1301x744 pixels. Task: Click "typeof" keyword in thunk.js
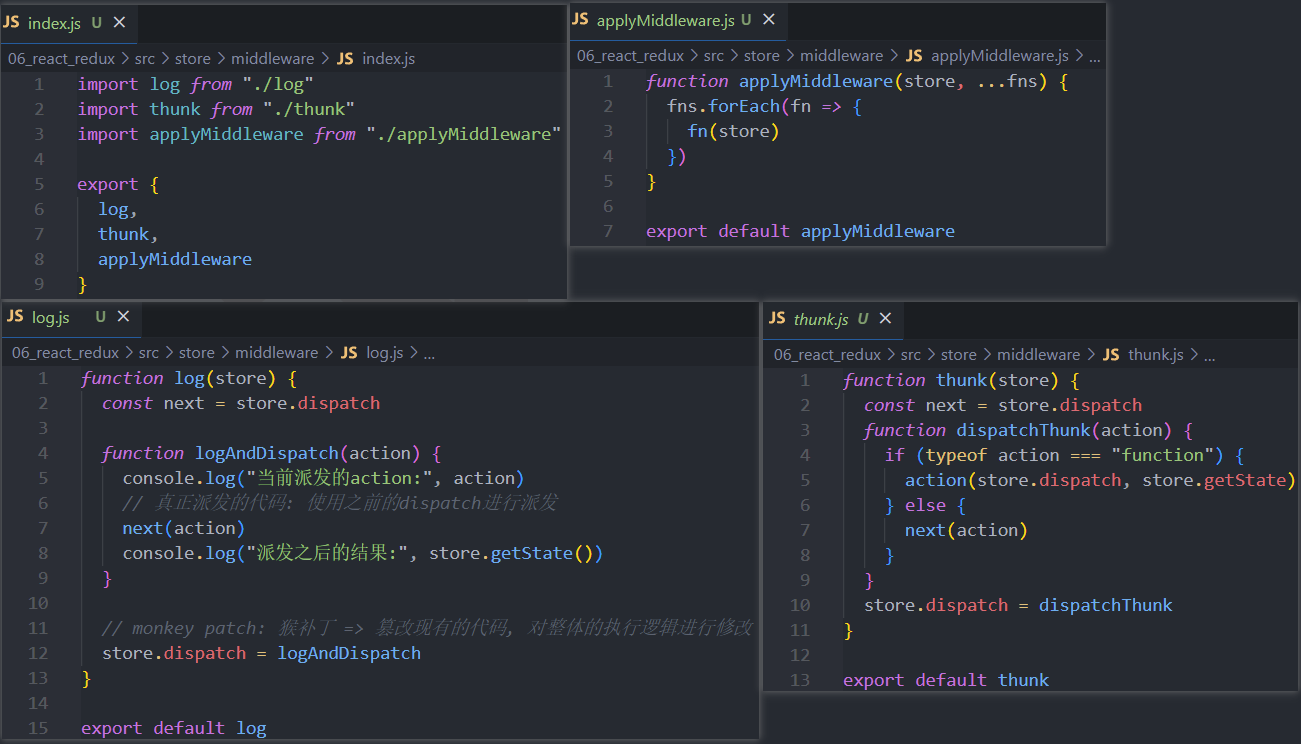click(957, 455)
